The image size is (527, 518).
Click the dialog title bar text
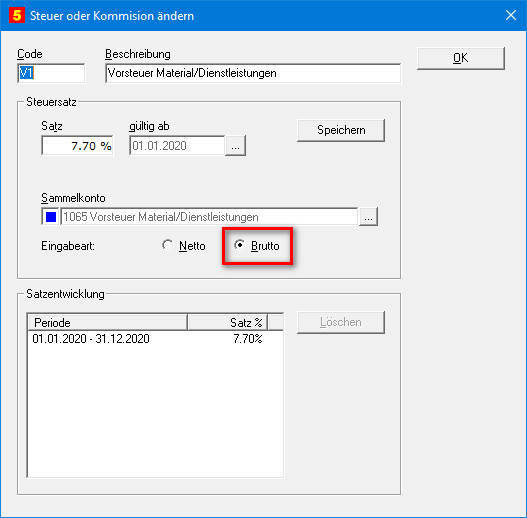pos(112,16)
